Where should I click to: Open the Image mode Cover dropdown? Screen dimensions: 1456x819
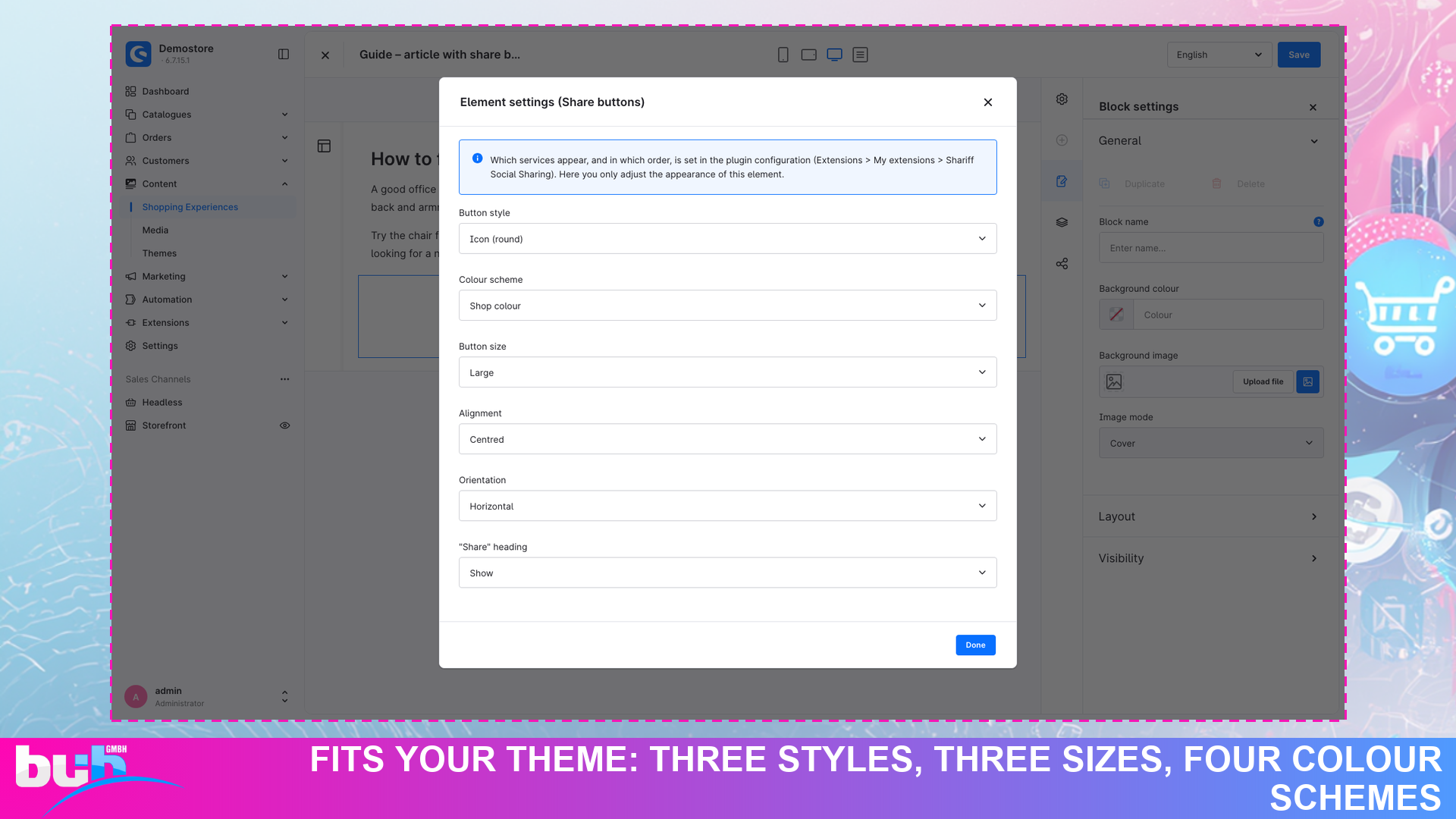[x=1211, y=444]
